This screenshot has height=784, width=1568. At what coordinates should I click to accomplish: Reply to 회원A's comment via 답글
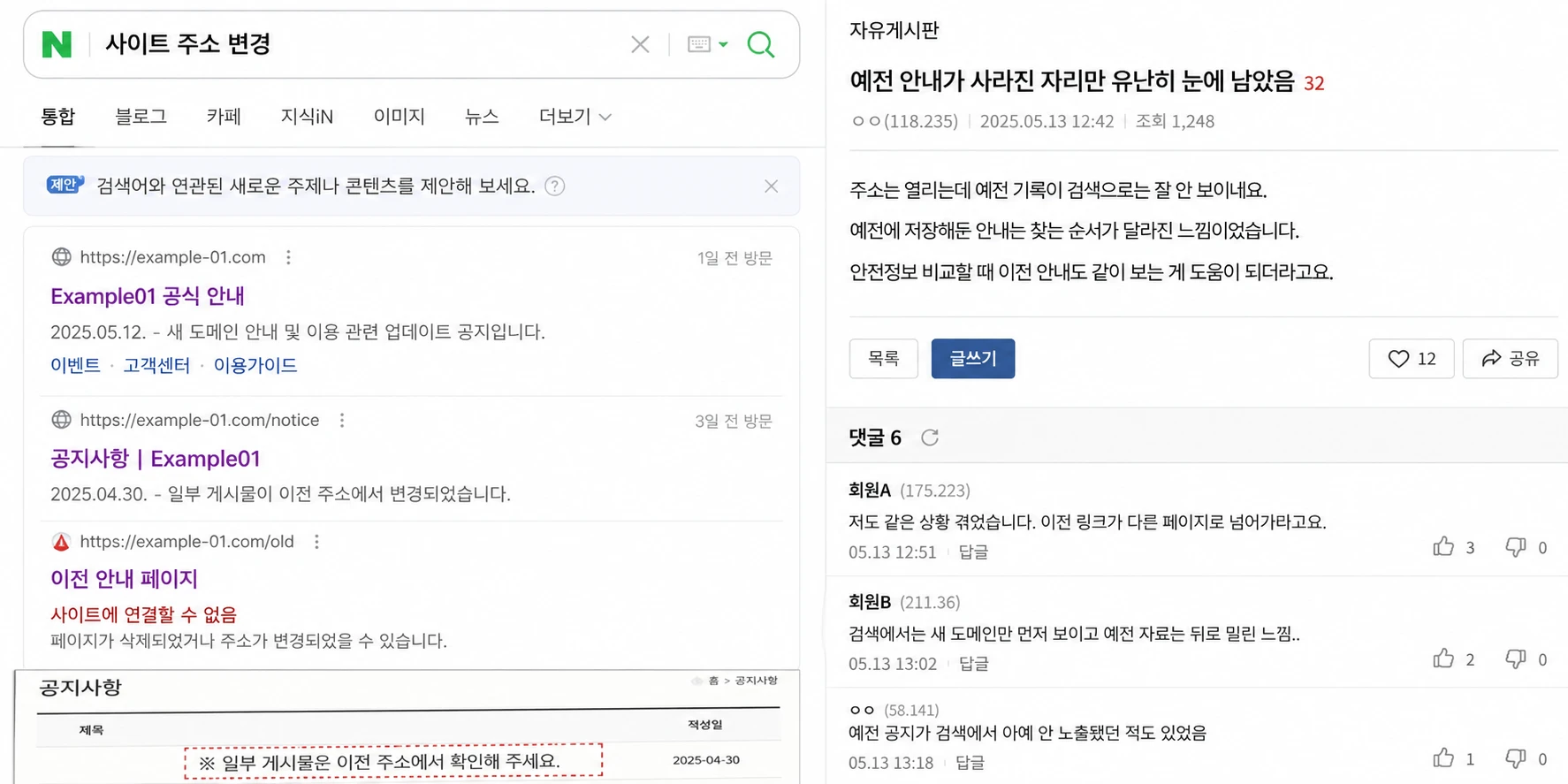click(x=974, y=552)
